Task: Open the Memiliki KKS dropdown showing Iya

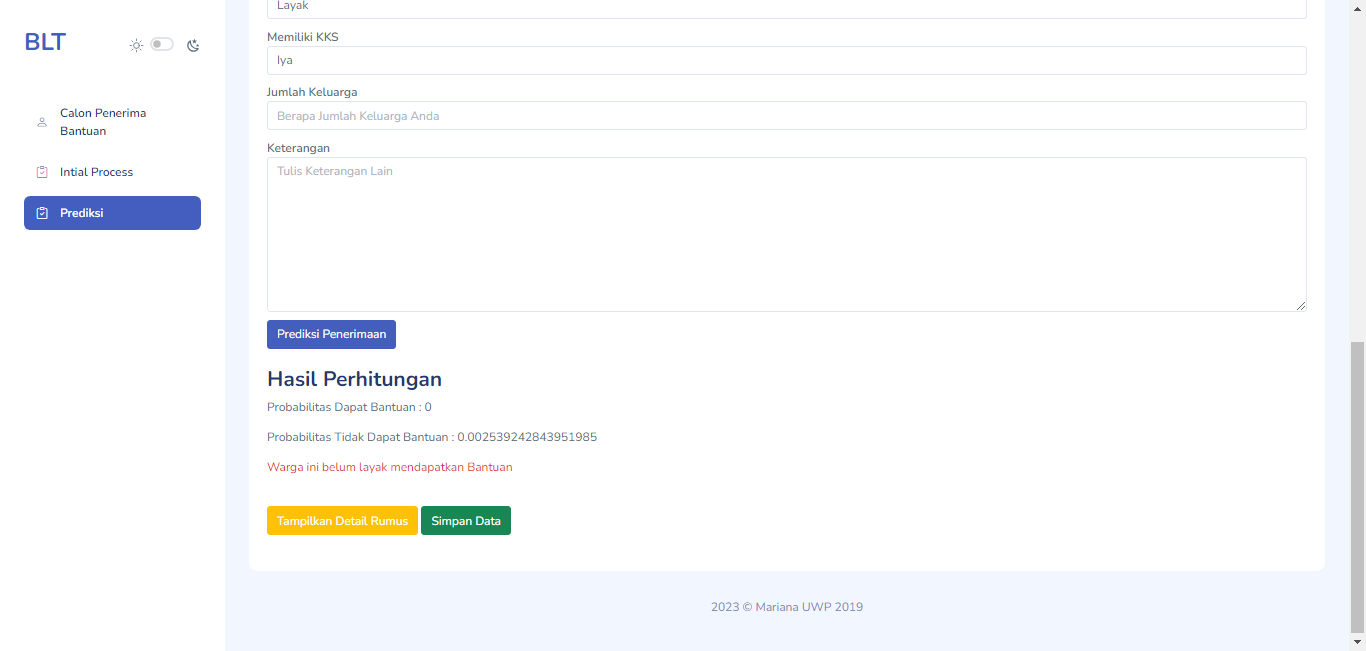Action: tap(786, 60)
